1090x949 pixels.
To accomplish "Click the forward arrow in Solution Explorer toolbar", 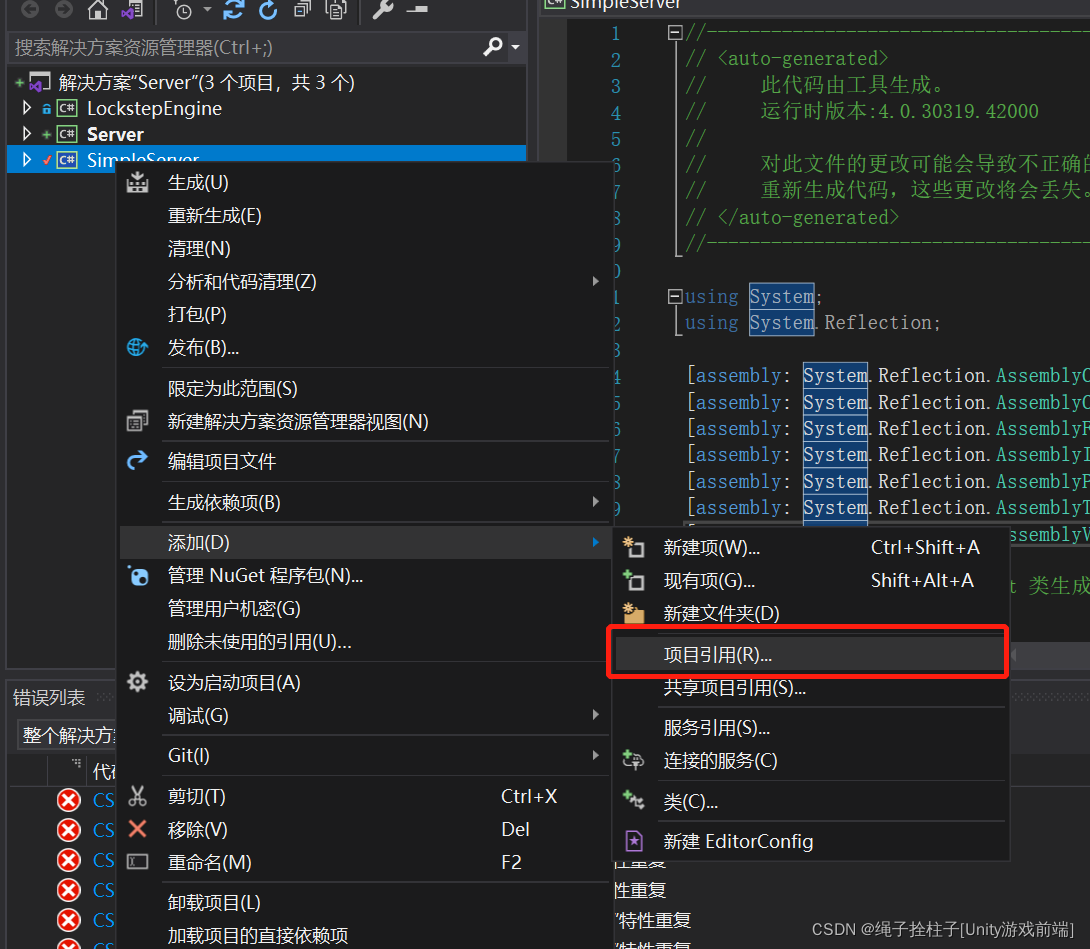I will (64, 9).
